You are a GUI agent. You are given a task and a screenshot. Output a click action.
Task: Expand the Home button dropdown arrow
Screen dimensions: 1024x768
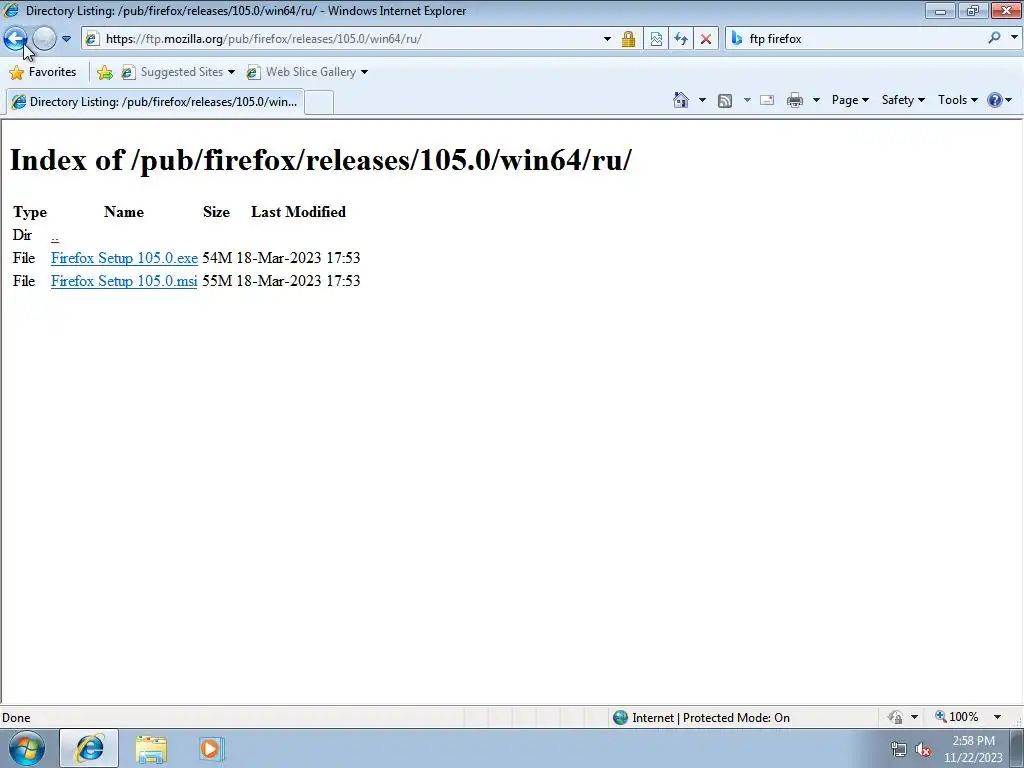pos(702,100)
